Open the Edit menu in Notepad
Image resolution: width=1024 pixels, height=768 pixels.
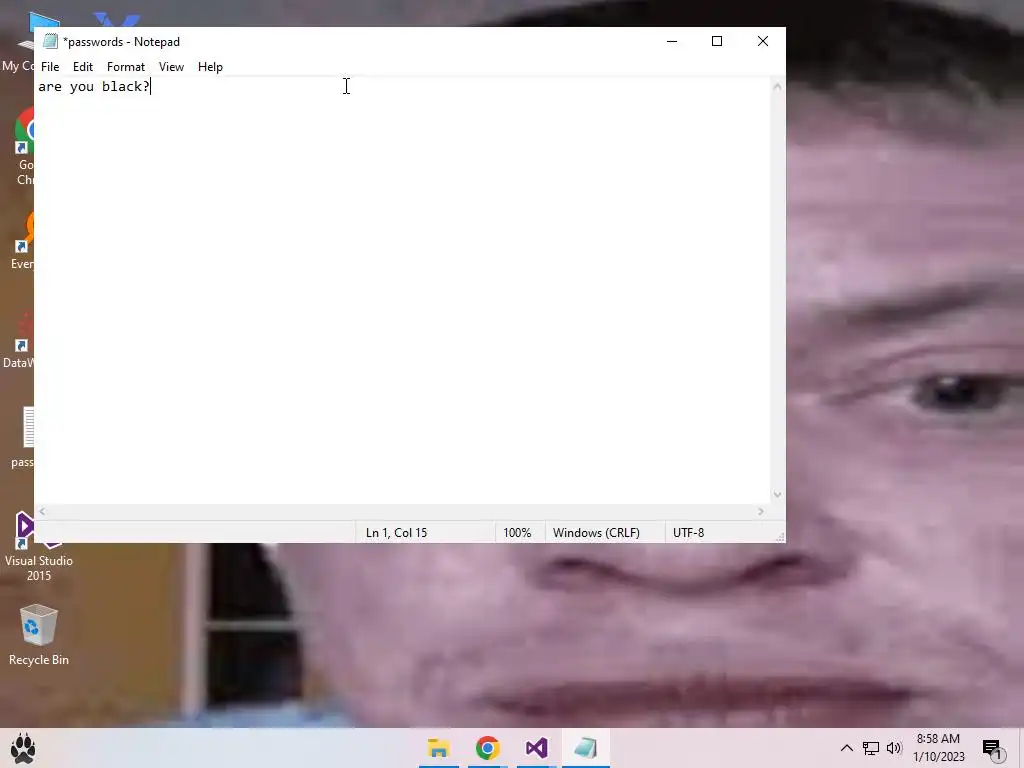(82, 67)
